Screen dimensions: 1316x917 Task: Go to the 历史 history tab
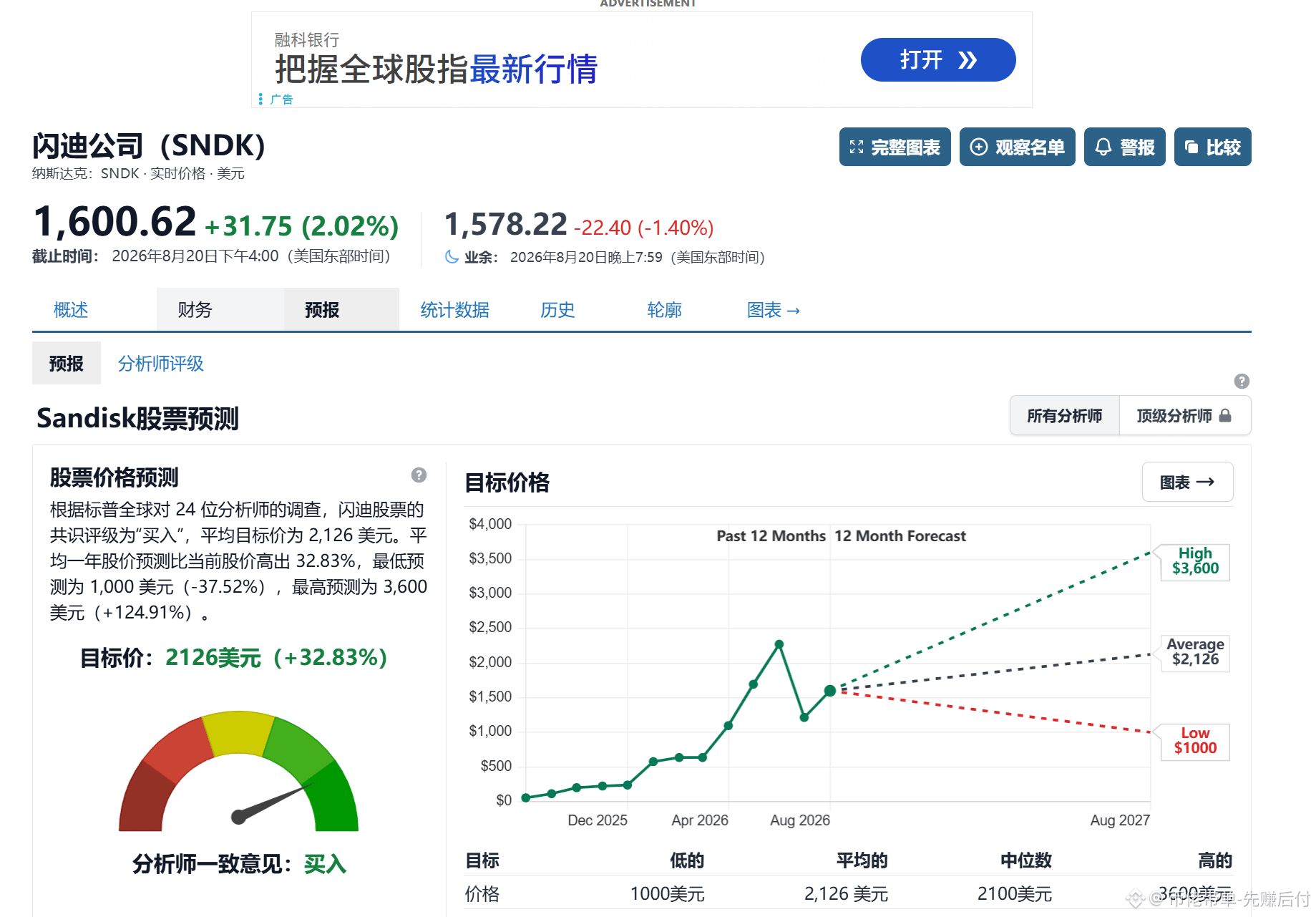(557, 310)
